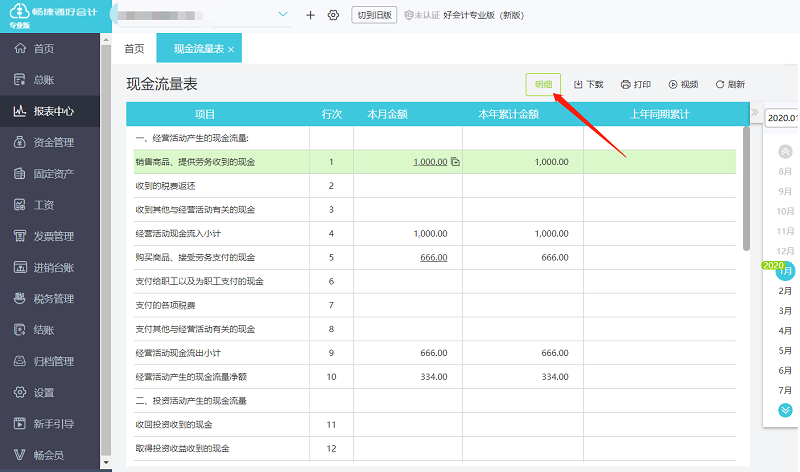Open the 明细 detail view
The height and width of the screenshot is (472, 800).
pyautogui.click(x=543, y=85)
